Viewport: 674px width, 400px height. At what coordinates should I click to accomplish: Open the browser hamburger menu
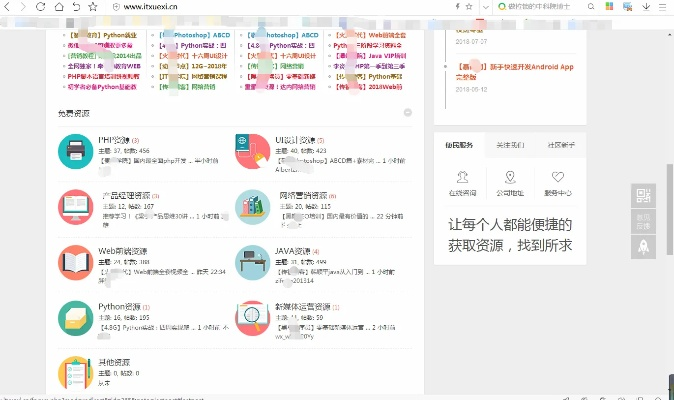(x=662, y=6)
